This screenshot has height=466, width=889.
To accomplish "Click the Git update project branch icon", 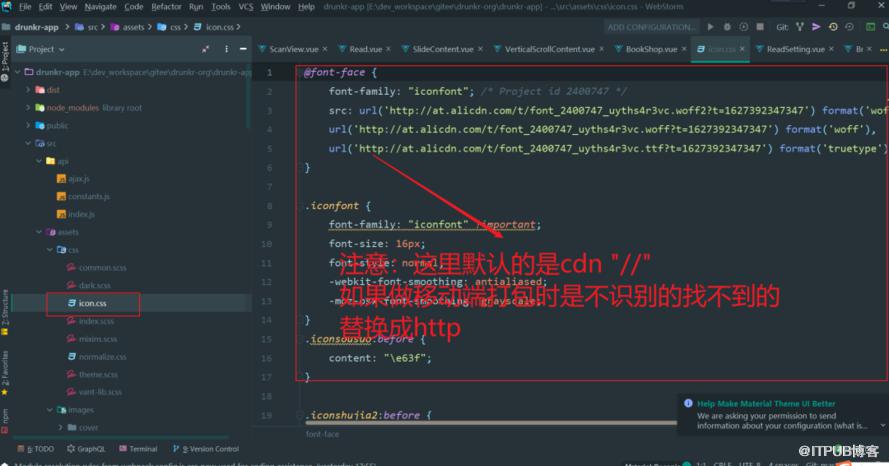I will 799,27.
